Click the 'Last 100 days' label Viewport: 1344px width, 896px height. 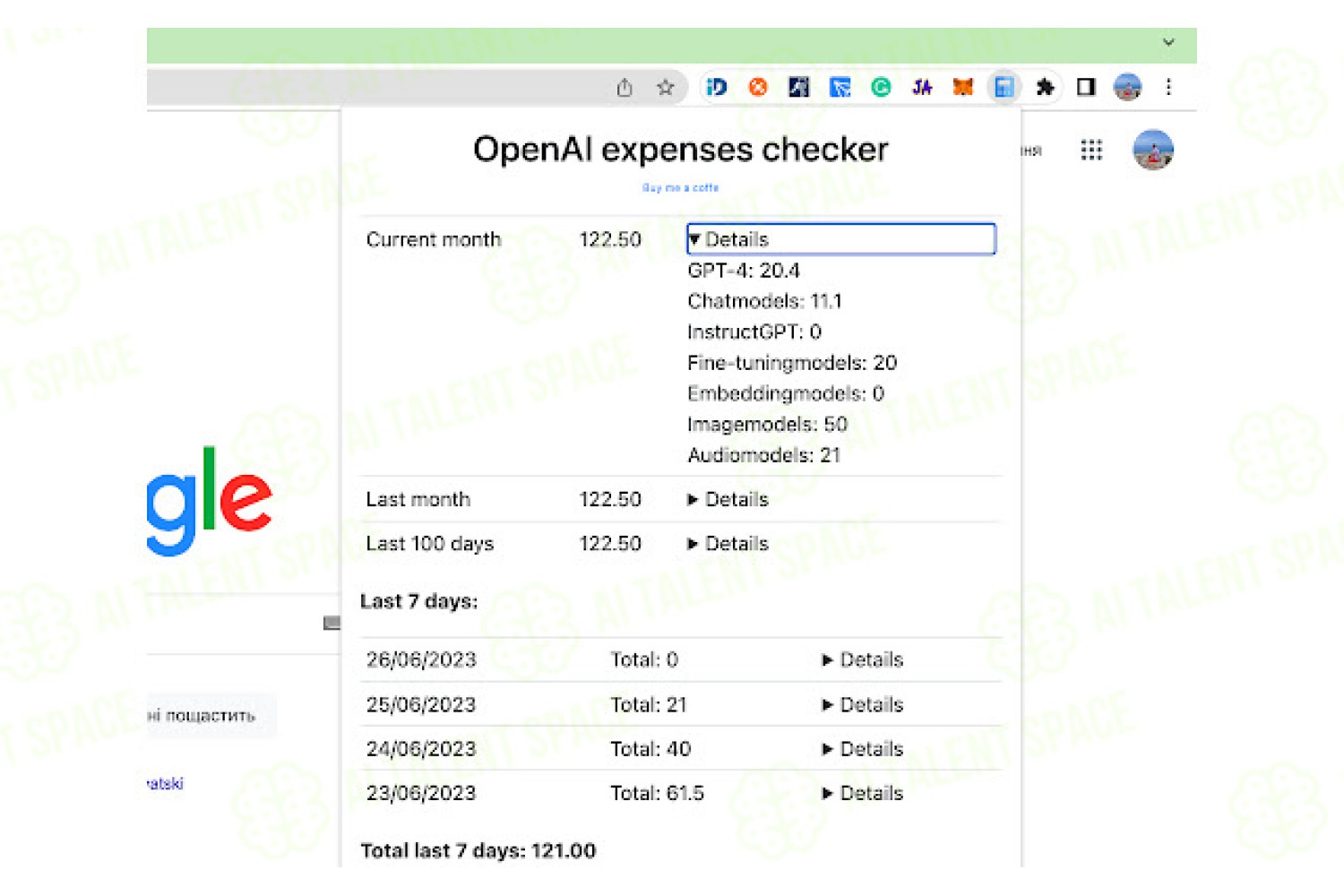point(430,544)
